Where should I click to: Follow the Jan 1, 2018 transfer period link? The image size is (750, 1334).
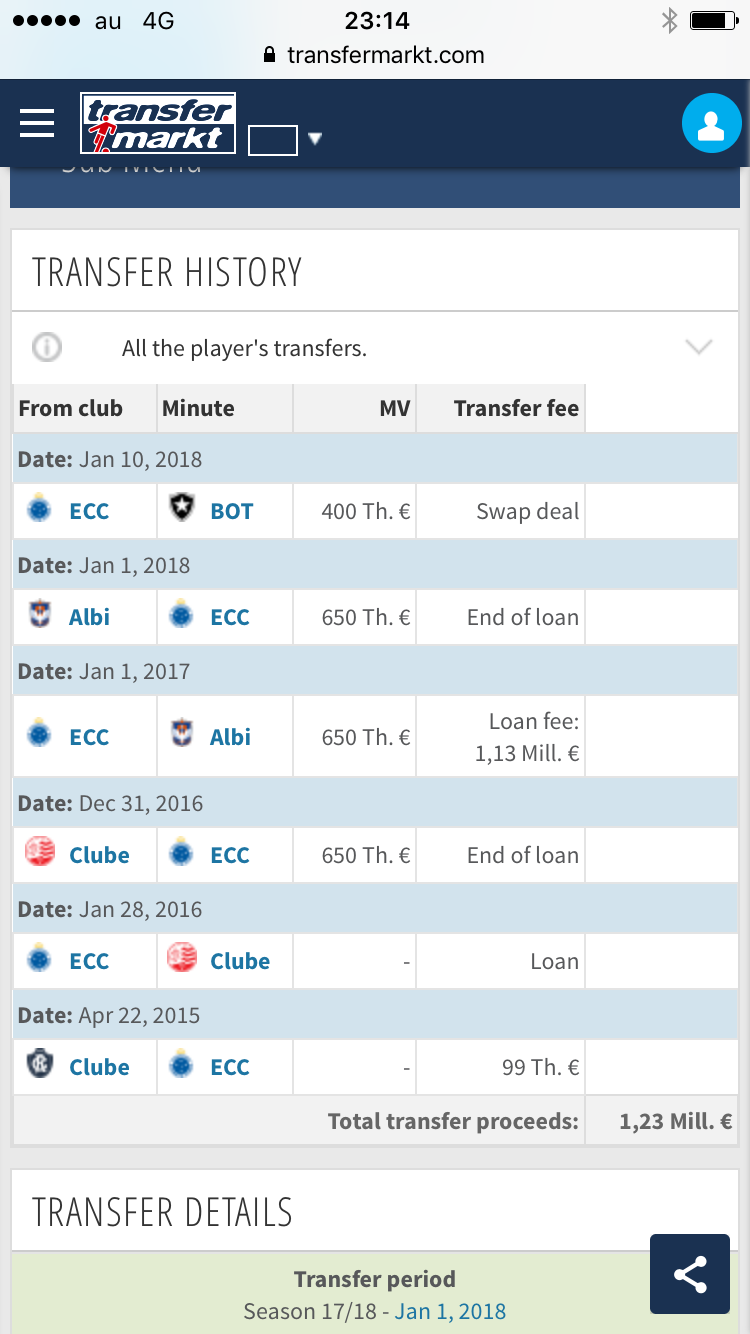tap(450, 1311)
